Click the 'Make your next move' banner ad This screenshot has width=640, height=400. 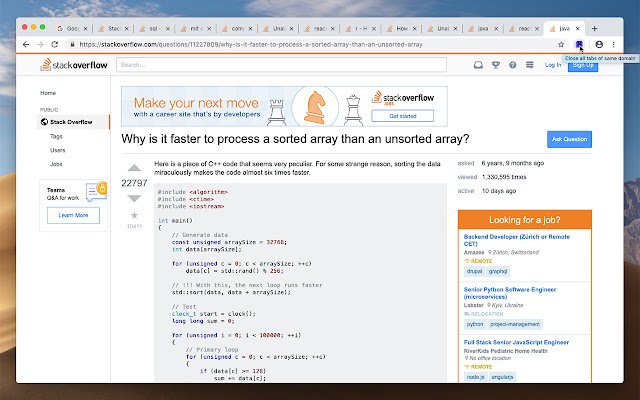click(284, 106)
